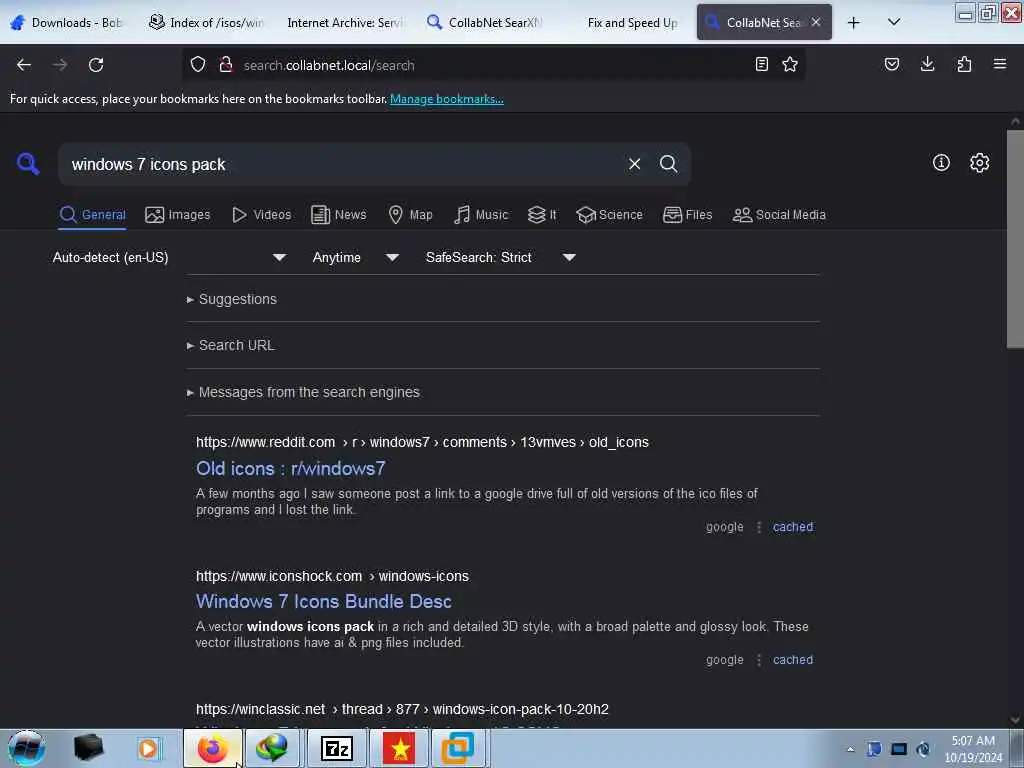Screen dimensions: 1024x768
Task: Select the General search category
Action: [92, 214]
